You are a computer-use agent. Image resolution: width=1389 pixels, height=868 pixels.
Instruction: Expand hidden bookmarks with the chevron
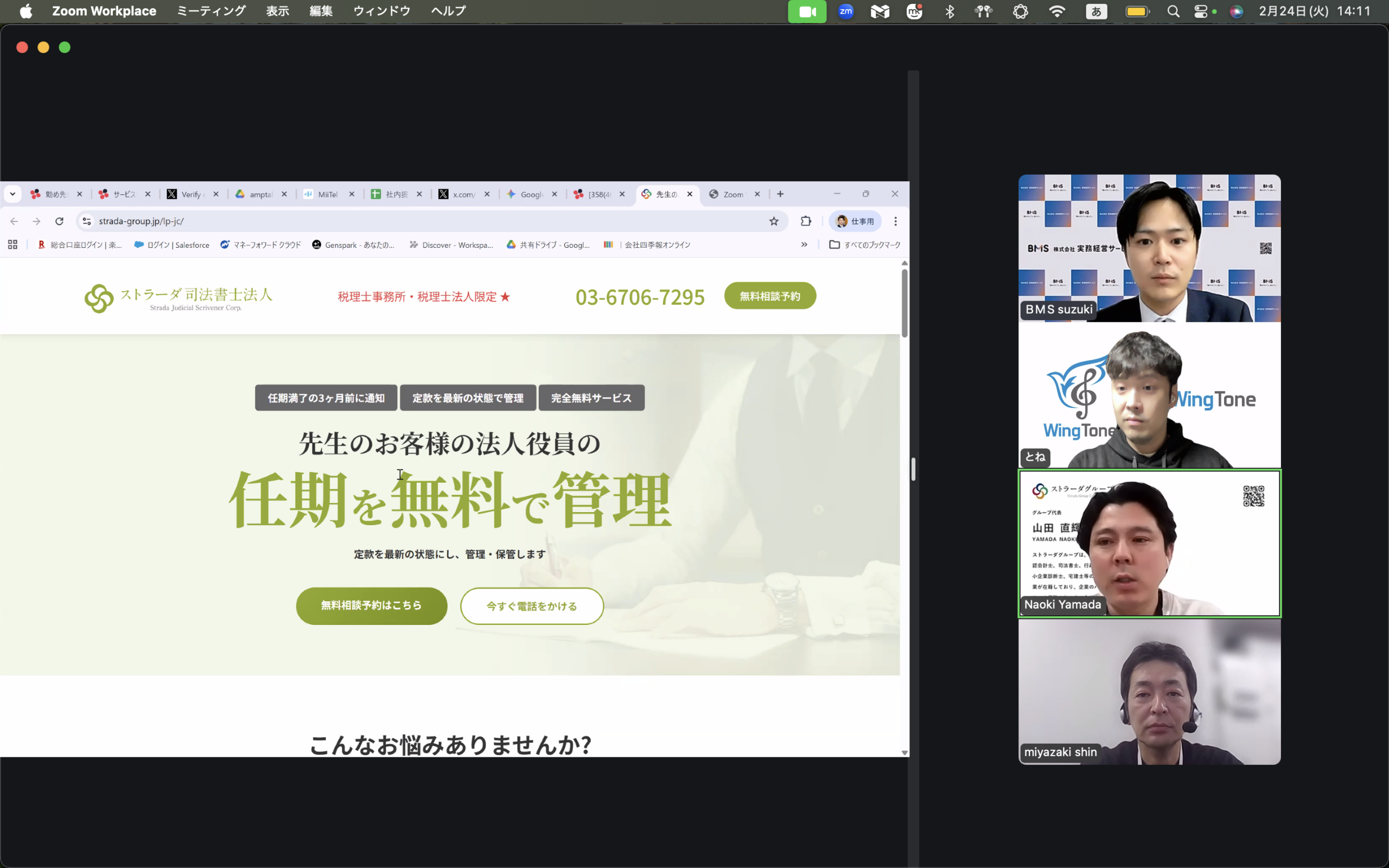pyautogui.click(x=804, y=245)
